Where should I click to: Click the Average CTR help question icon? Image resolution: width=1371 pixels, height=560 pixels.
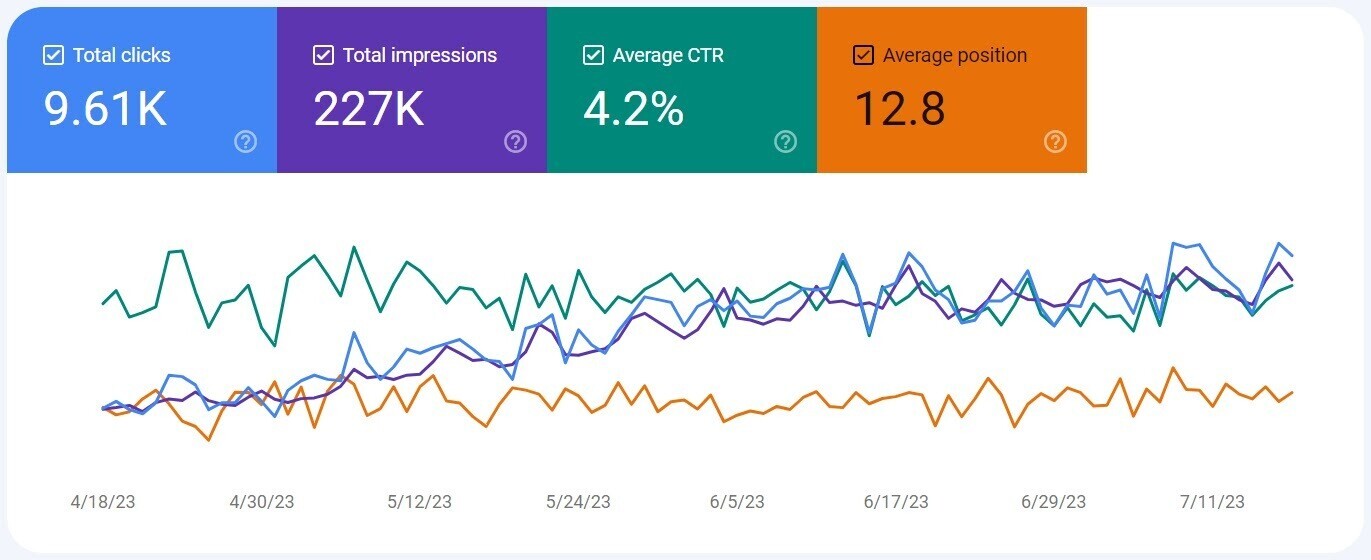tap(785, 142)
